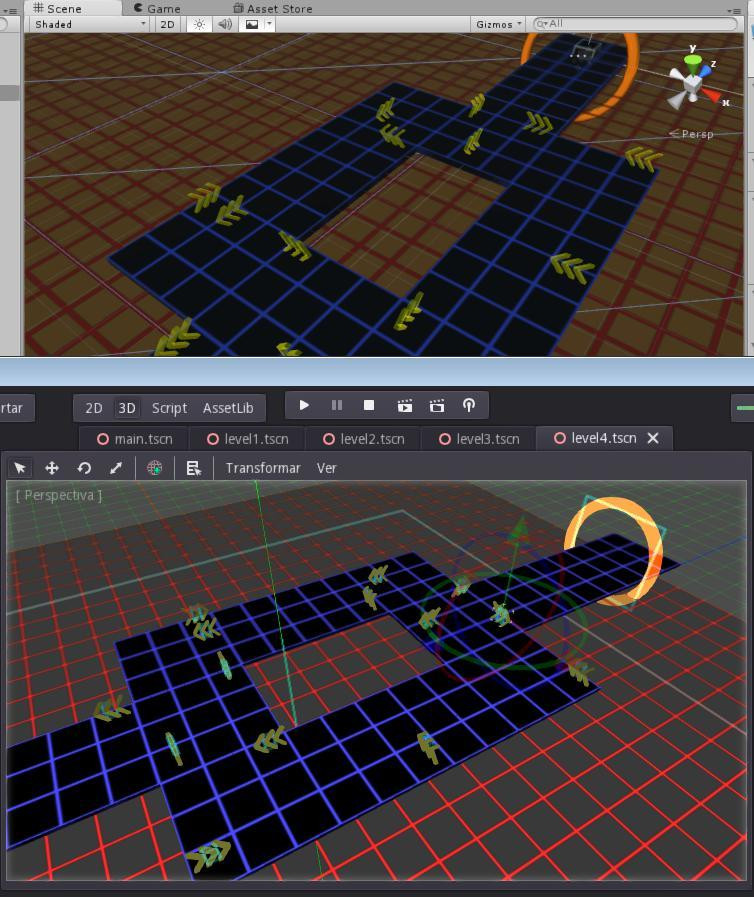Click the list select tool icon

tap(193, 468)
